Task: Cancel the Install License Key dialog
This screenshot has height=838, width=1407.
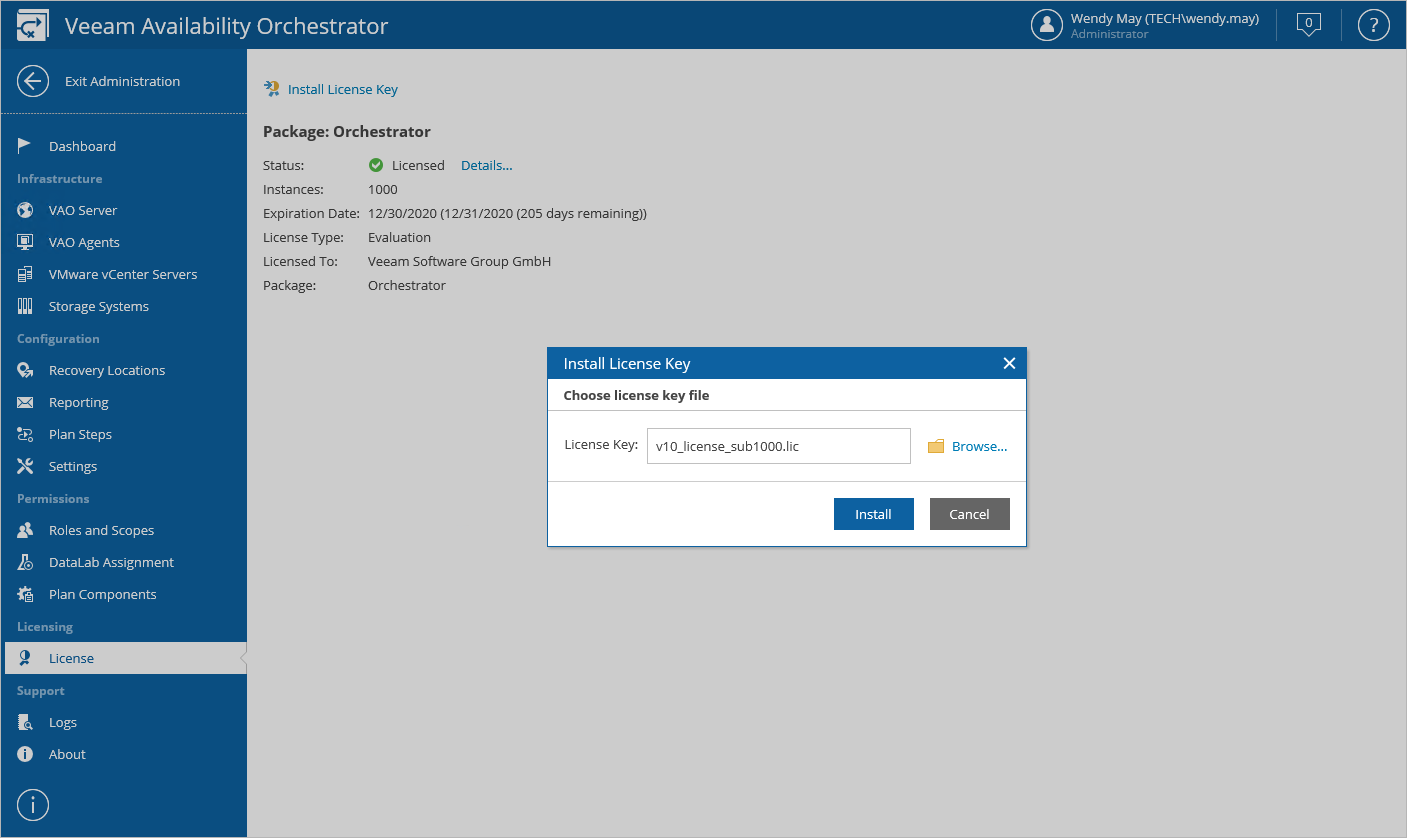Action: point(969,514)
